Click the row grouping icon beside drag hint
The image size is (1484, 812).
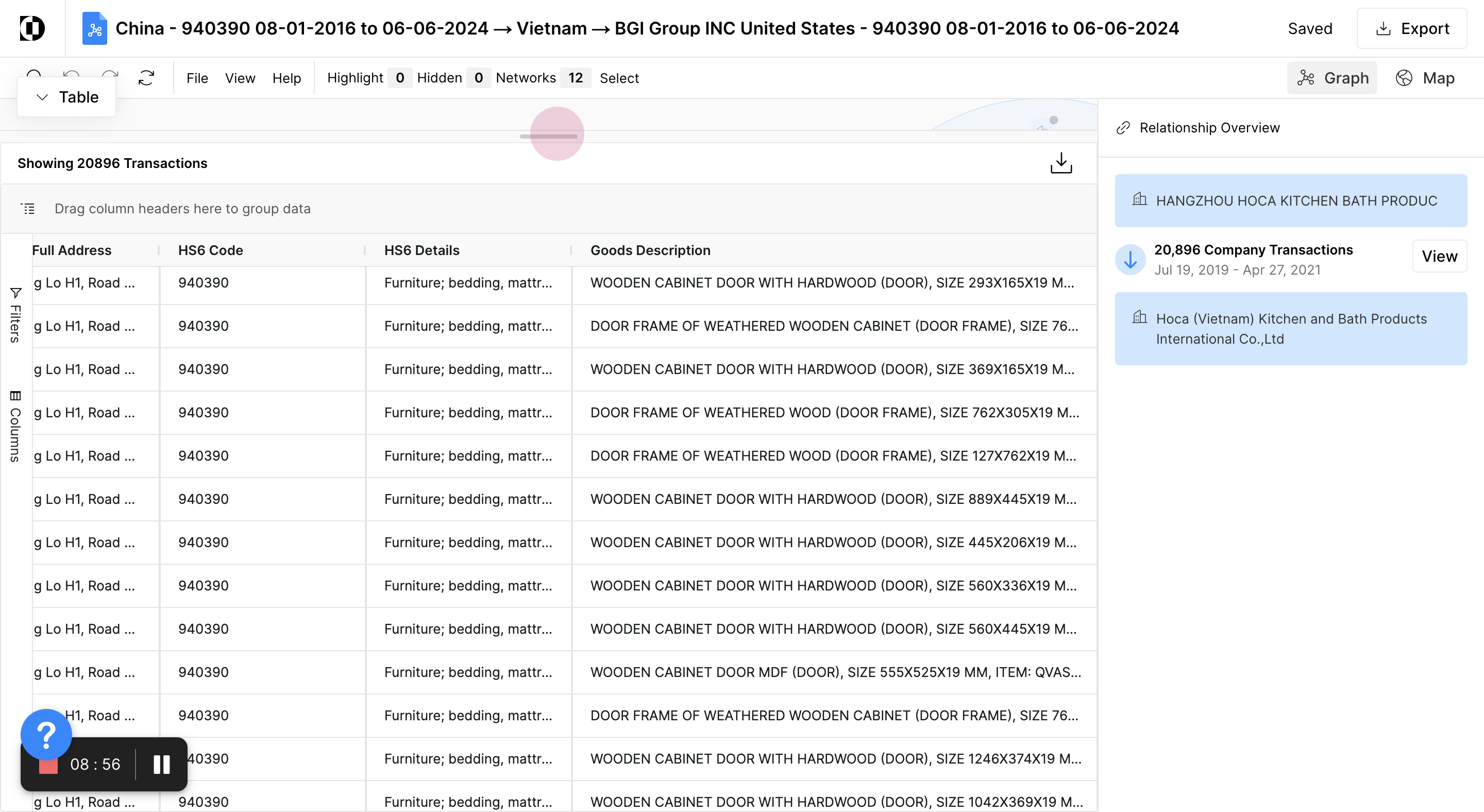pyautogui.click(x=28, y=209)
